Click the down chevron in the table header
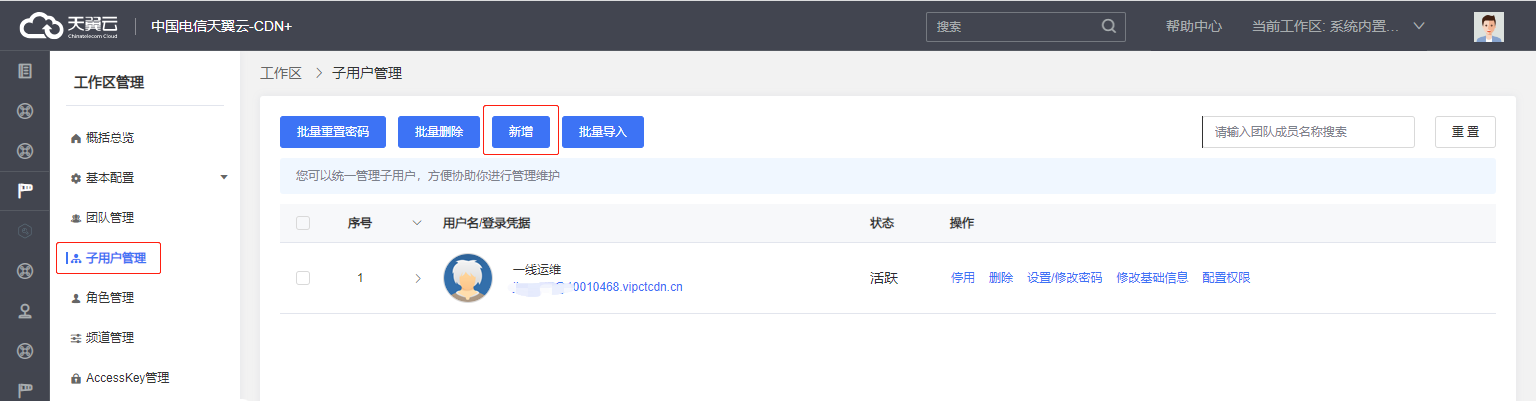The image size is (1536, 401). (417, 223)
